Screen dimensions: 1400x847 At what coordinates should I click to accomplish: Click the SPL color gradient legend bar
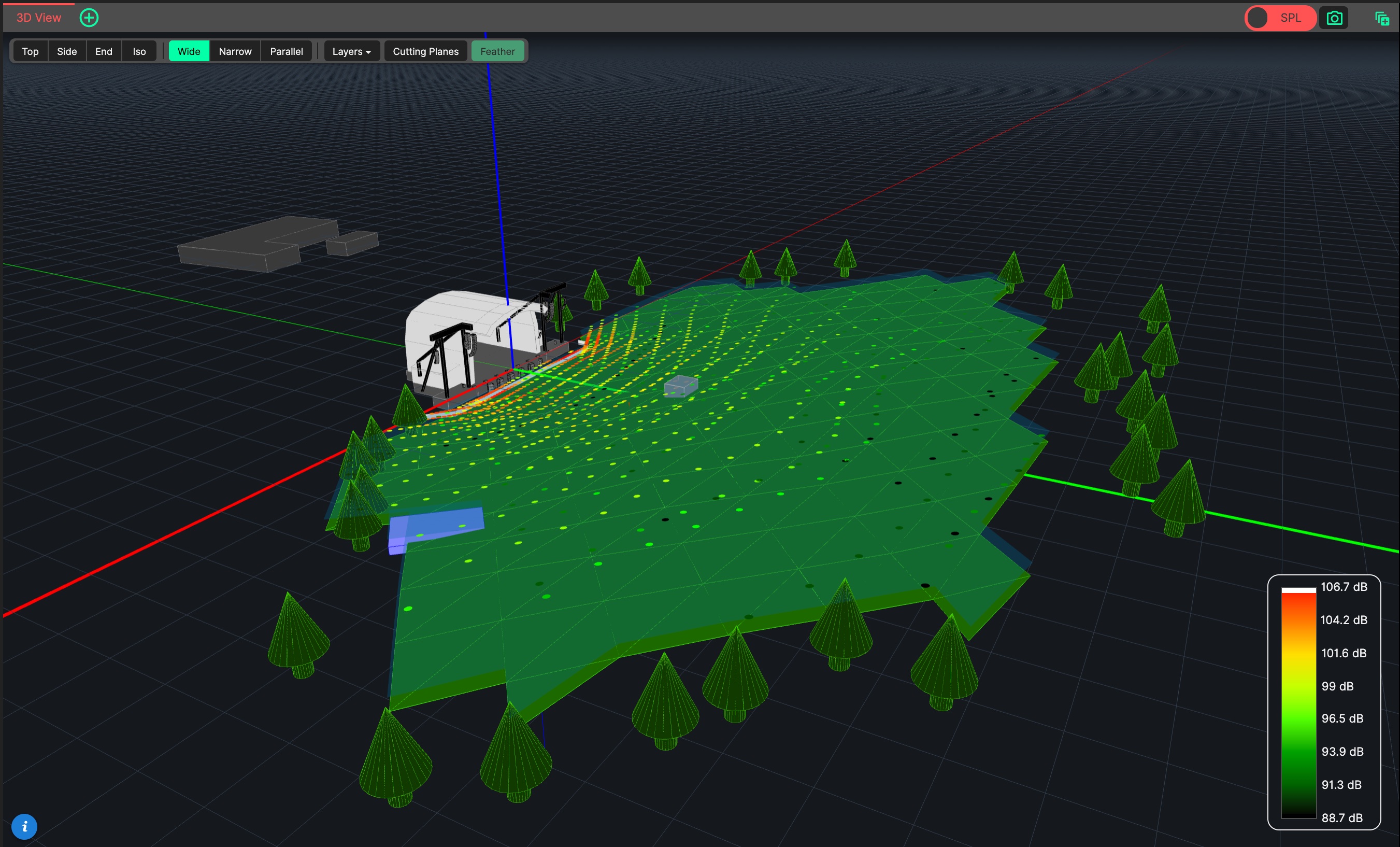[1298, 702]
